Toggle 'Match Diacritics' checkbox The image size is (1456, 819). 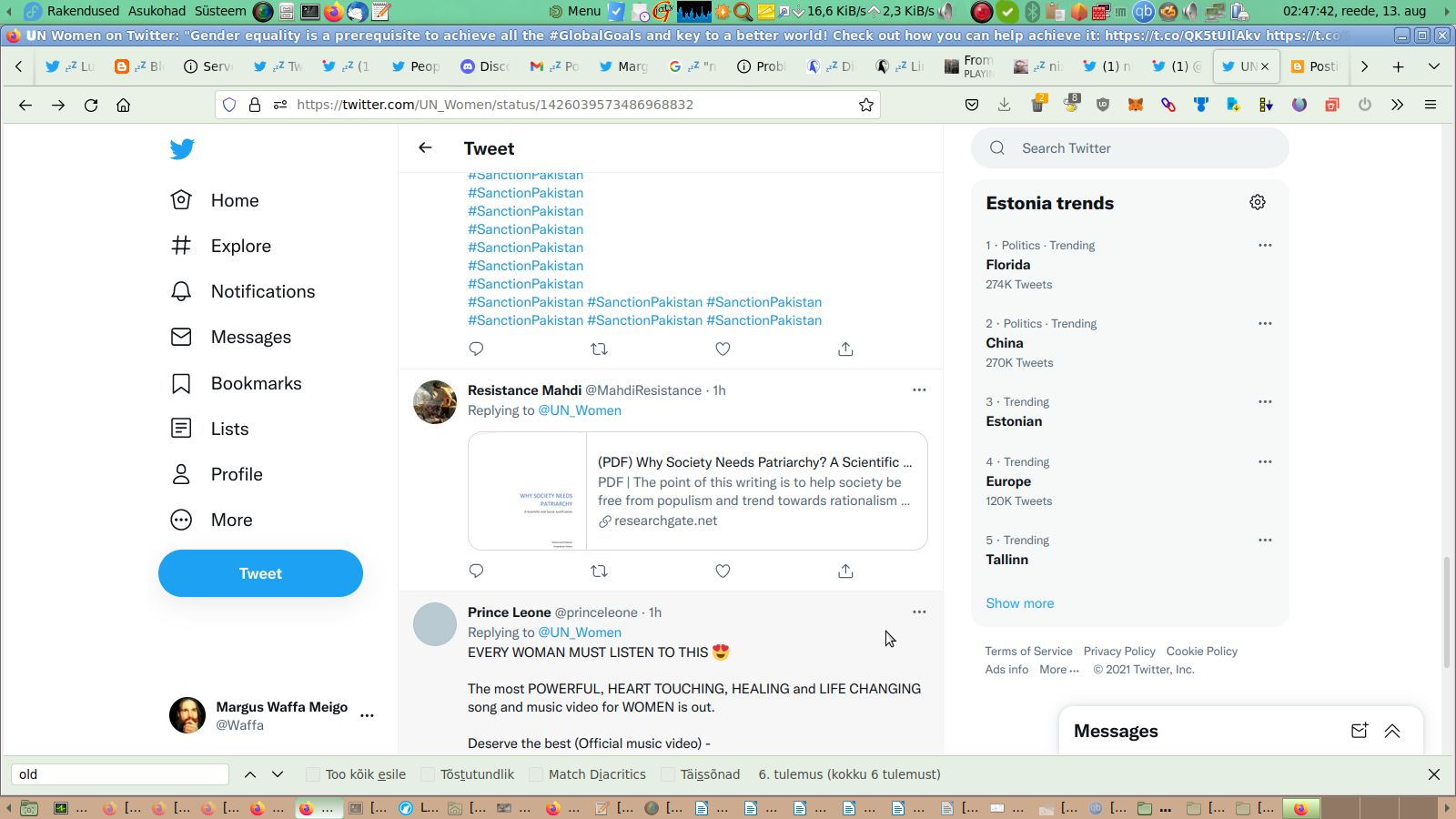point(536,774)
